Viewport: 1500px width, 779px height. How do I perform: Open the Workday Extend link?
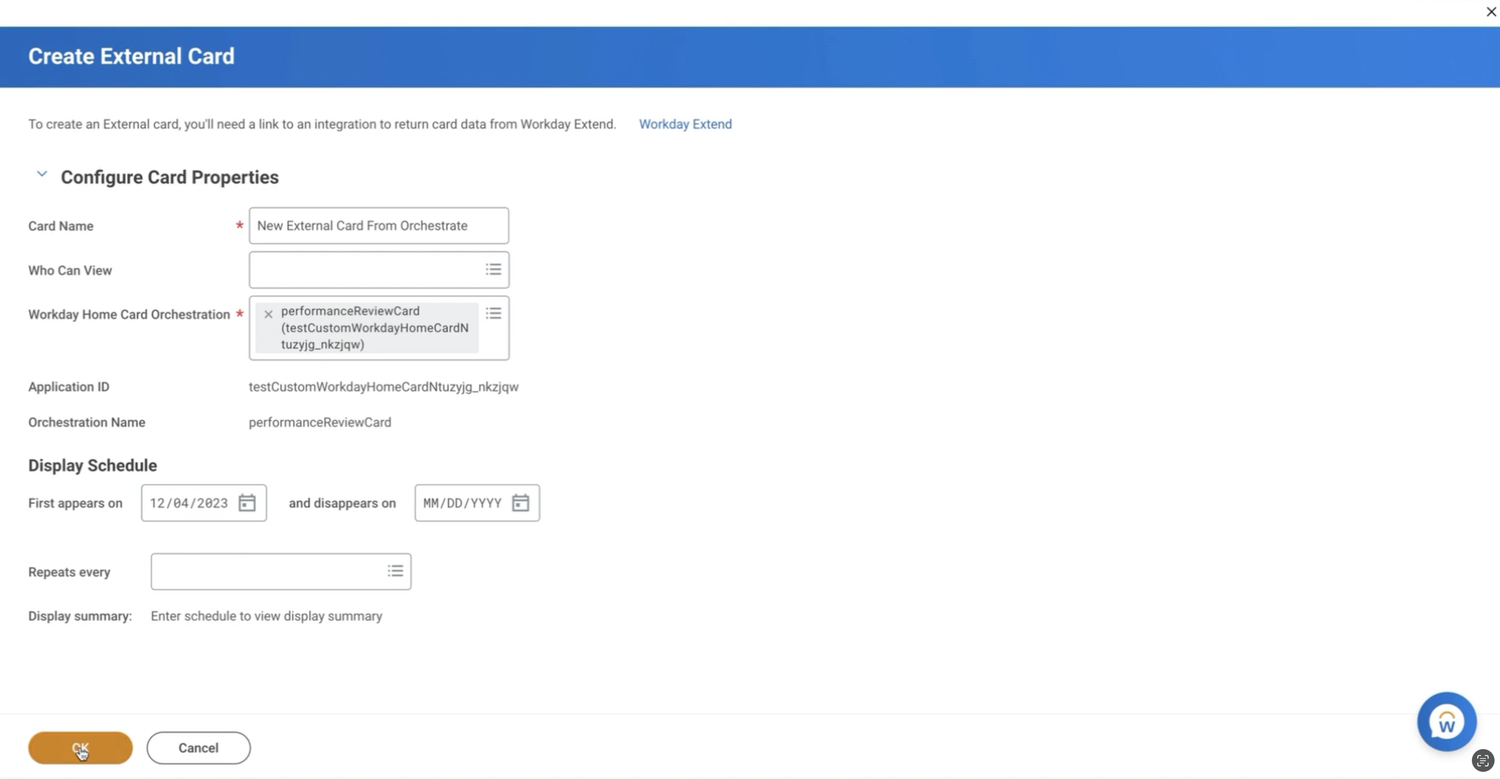[x=685, y=124]
